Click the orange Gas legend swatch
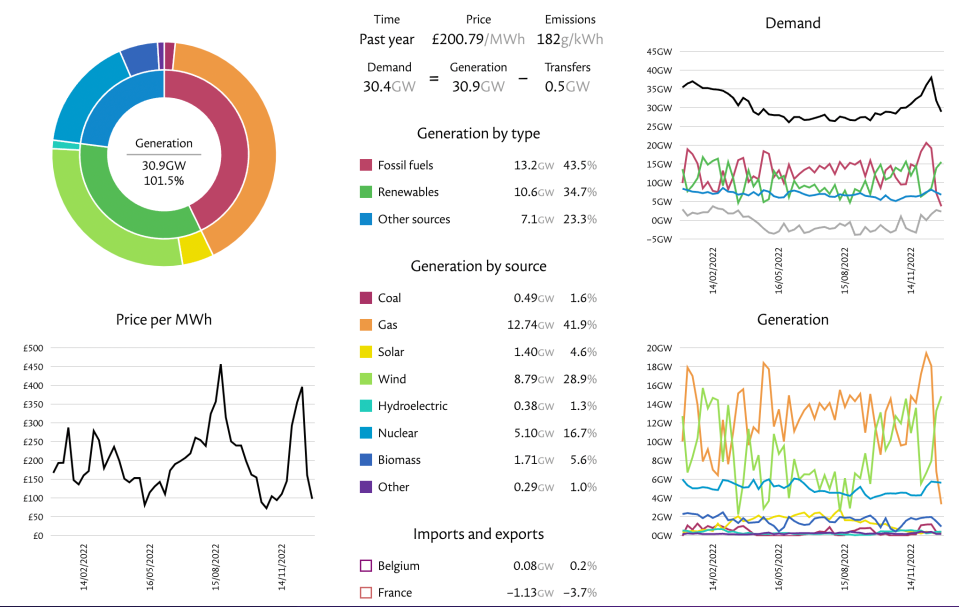 365,325
